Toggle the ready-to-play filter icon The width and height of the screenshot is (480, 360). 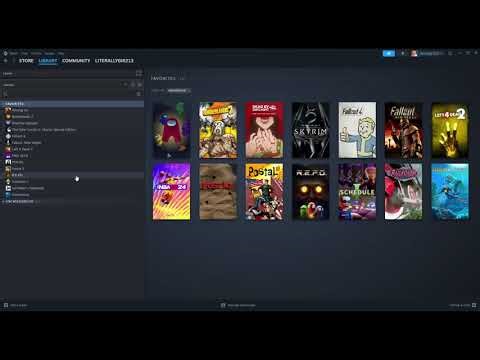coord(140,85)
